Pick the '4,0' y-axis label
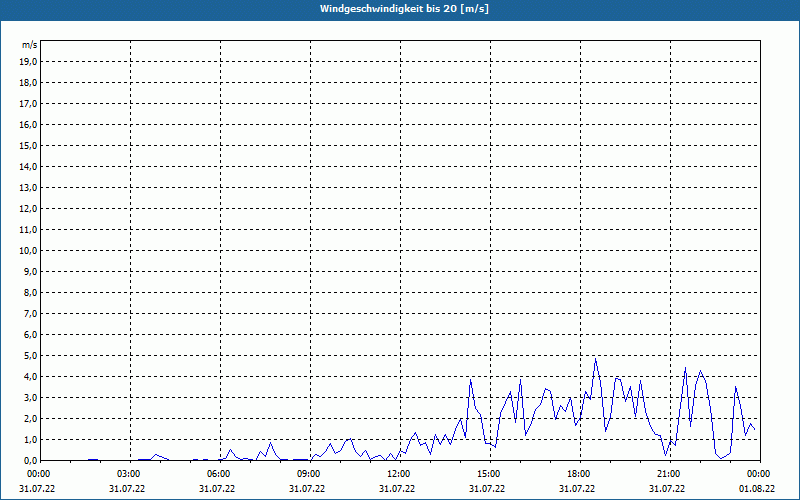The height and width of the screenshot is (500, 800). (30, 376)
